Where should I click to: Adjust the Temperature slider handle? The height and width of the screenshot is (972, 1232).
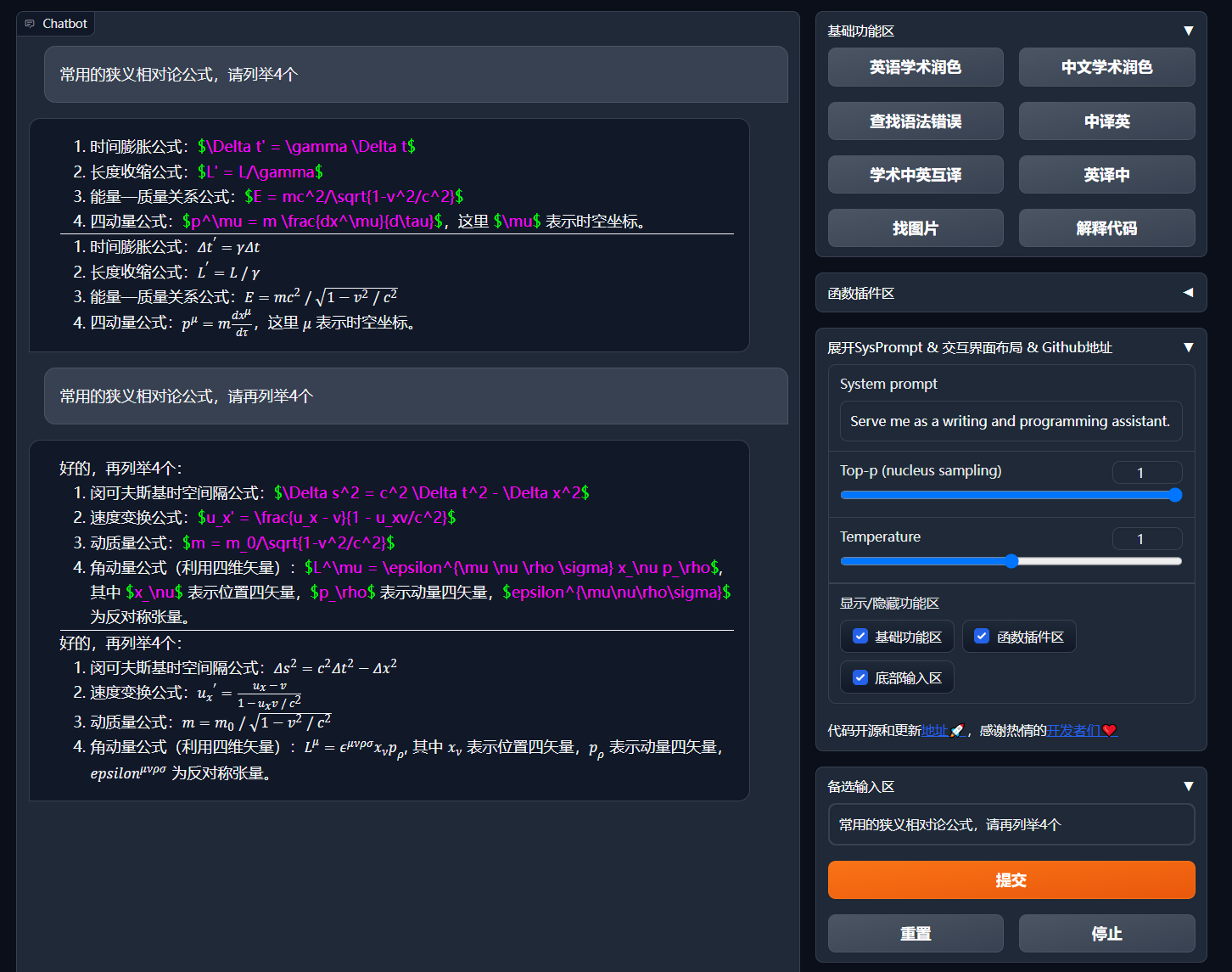coord(1011,561)
